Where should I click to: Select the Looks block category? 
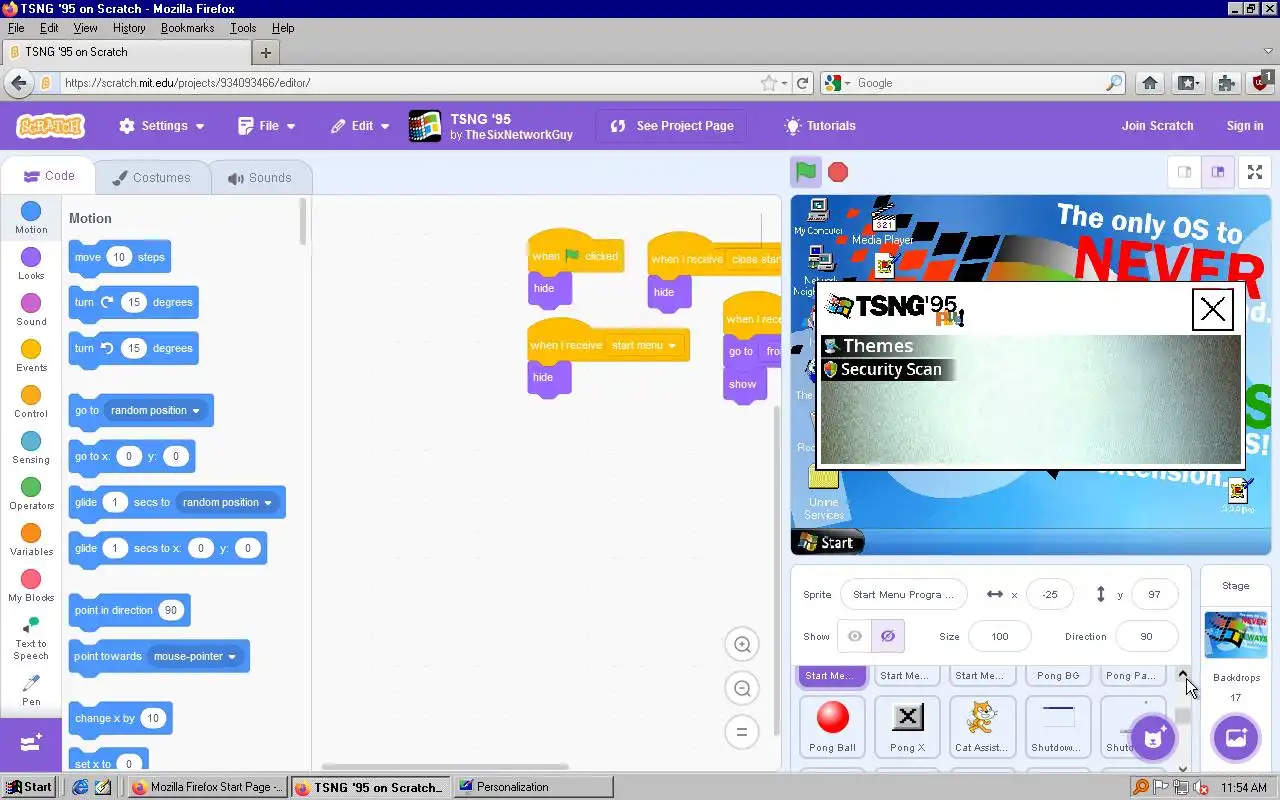tap(31, 264)
